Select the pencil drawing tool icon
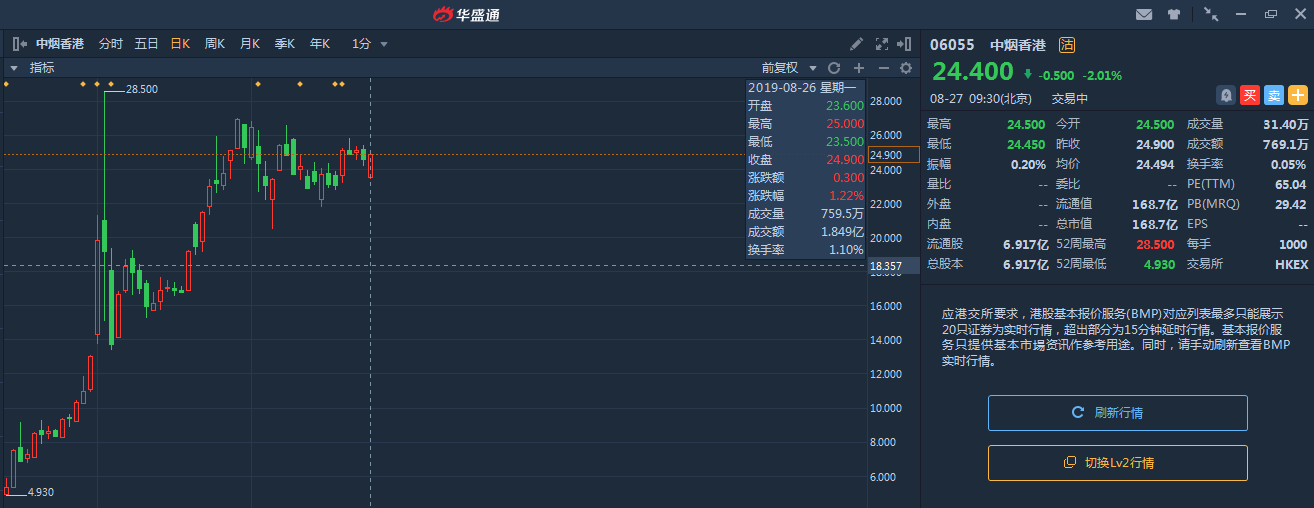The image size is (1314, 508). [x=856, y=44]
